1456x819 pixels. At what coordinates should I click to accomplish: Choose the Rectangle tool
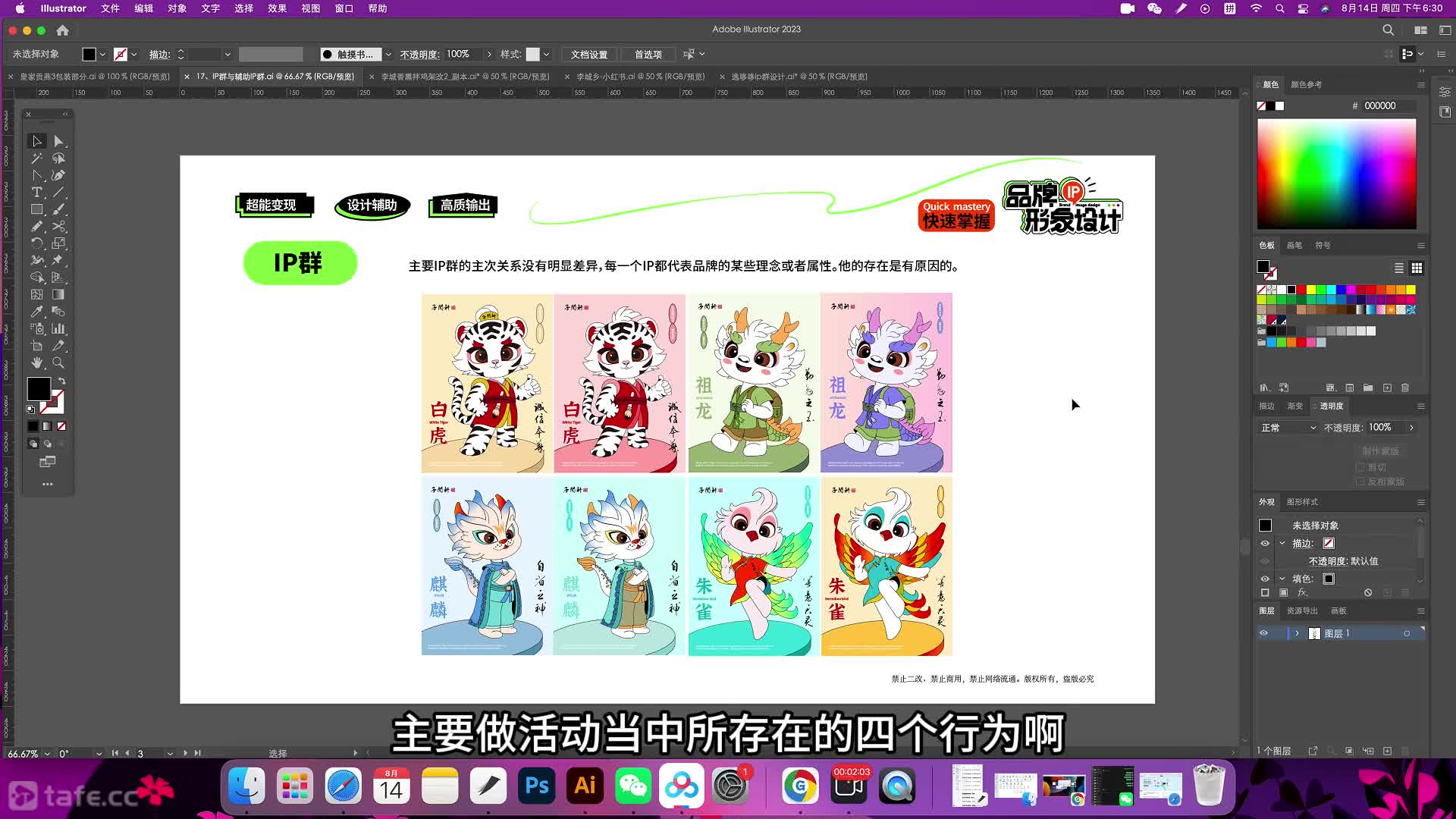pyautogui.click(x=36, y=209)
